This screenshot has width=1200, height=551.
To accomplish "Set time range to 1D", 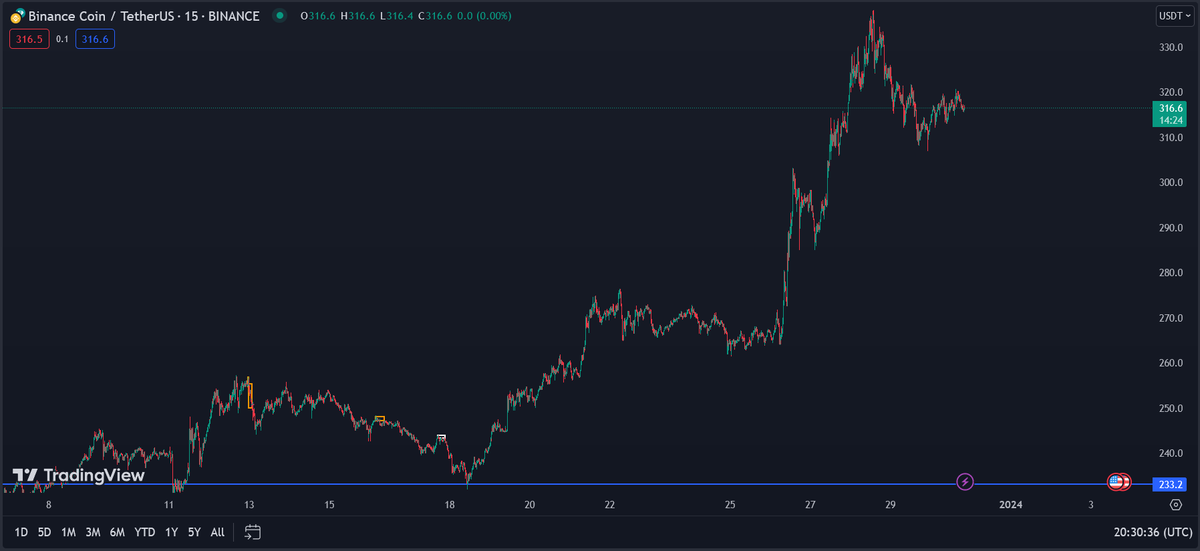I will coord(21,532).
